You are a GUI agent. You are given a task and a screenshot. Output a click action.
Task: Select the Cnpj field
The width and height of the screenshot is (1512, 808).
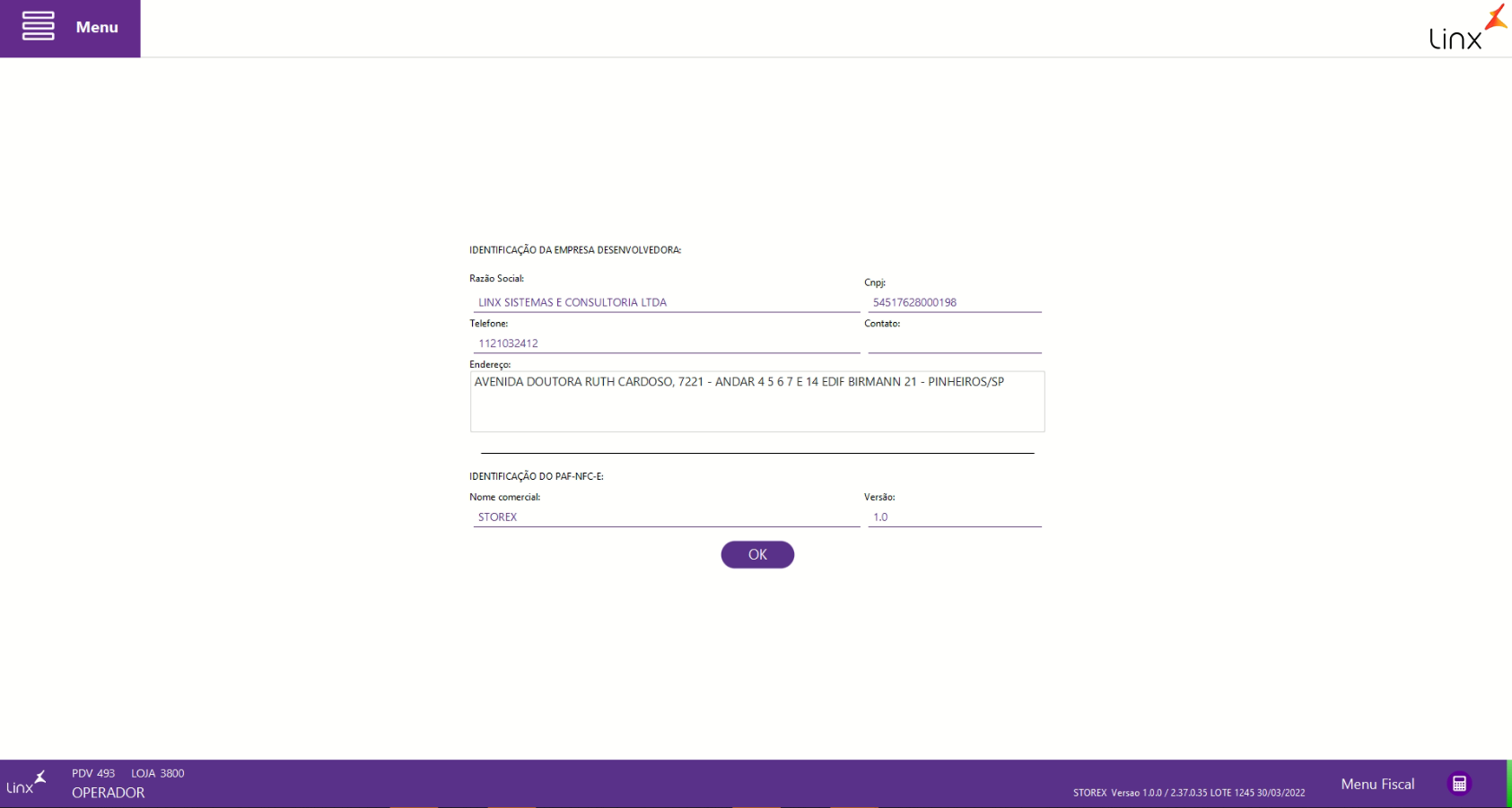tap(955, 302)
